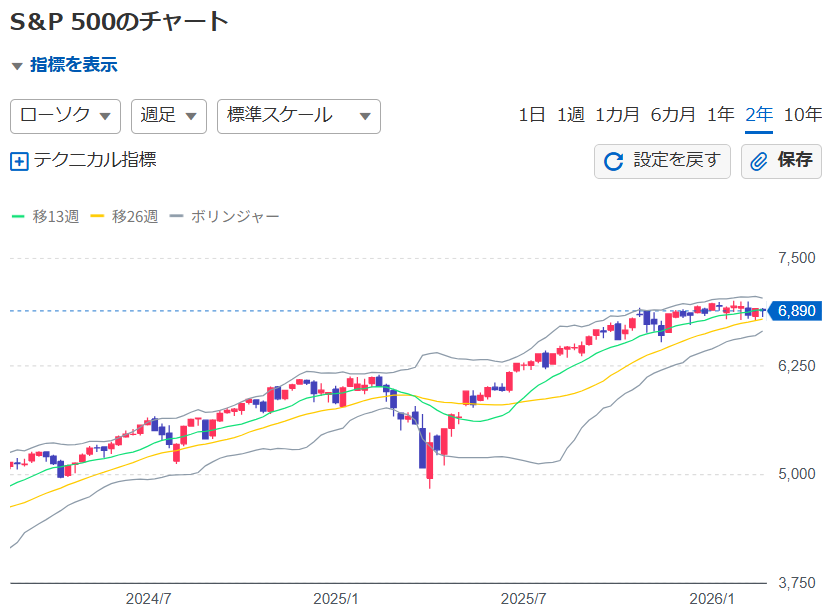Click the plus icon beside テクニカル指標
Screen dimensions: 832x613
point(19,161)
